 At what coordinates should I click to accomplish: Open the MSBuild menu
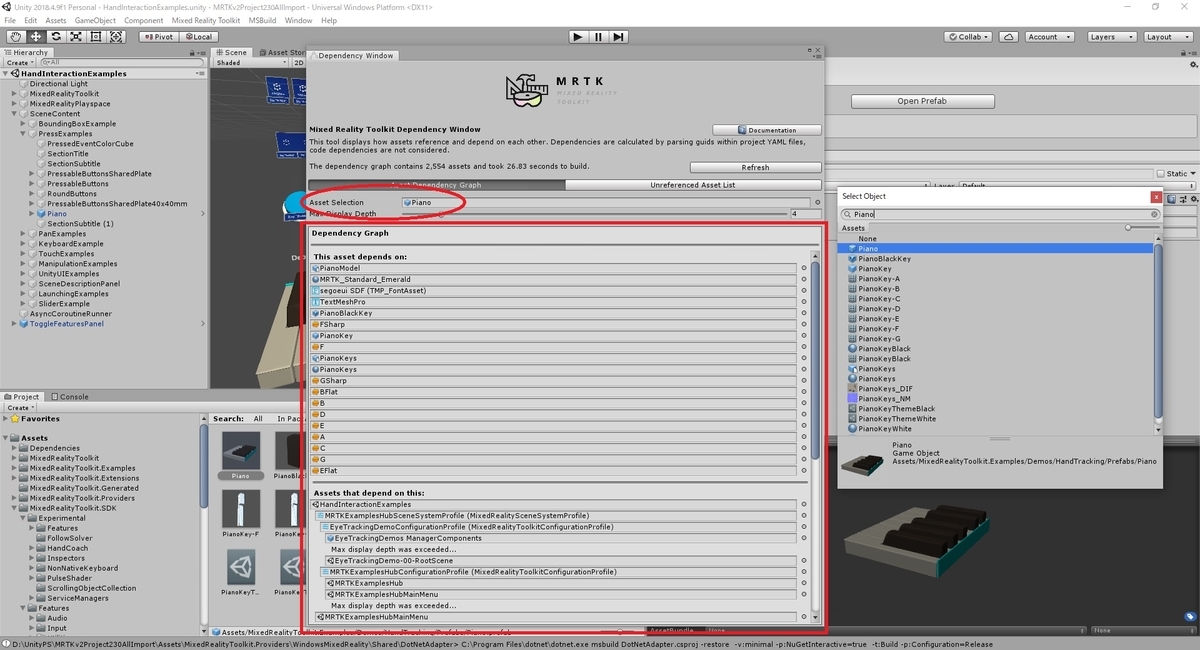coord(262,20)
